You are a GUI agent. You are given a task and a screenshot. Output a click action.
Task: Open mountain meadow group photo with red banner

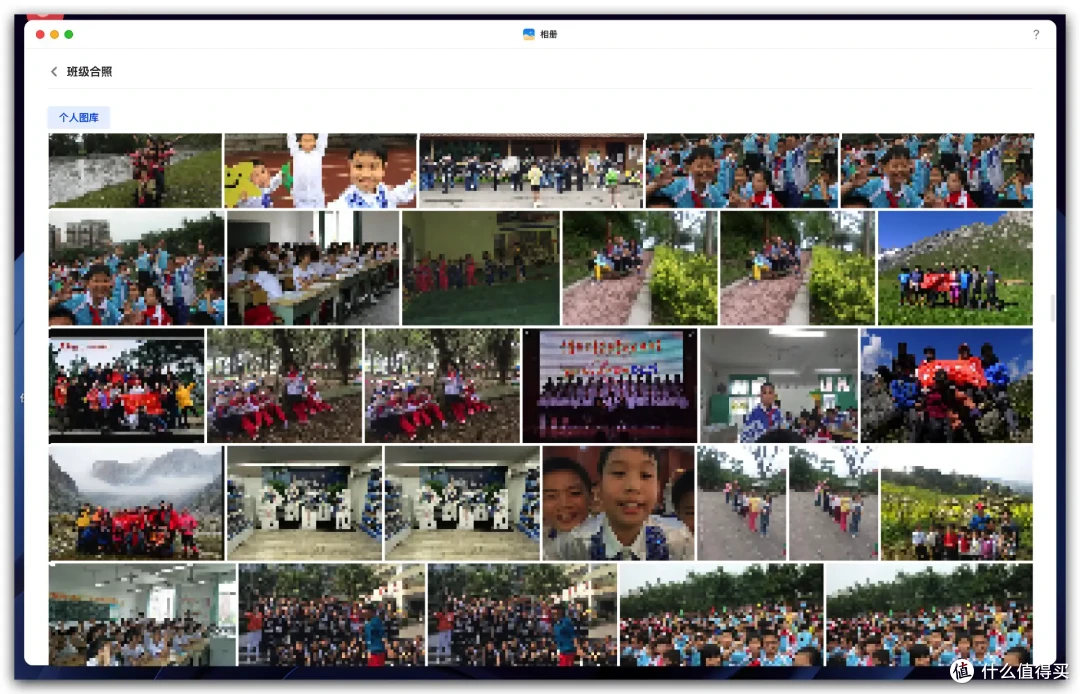pyautogui.click(x=955, y=268)
